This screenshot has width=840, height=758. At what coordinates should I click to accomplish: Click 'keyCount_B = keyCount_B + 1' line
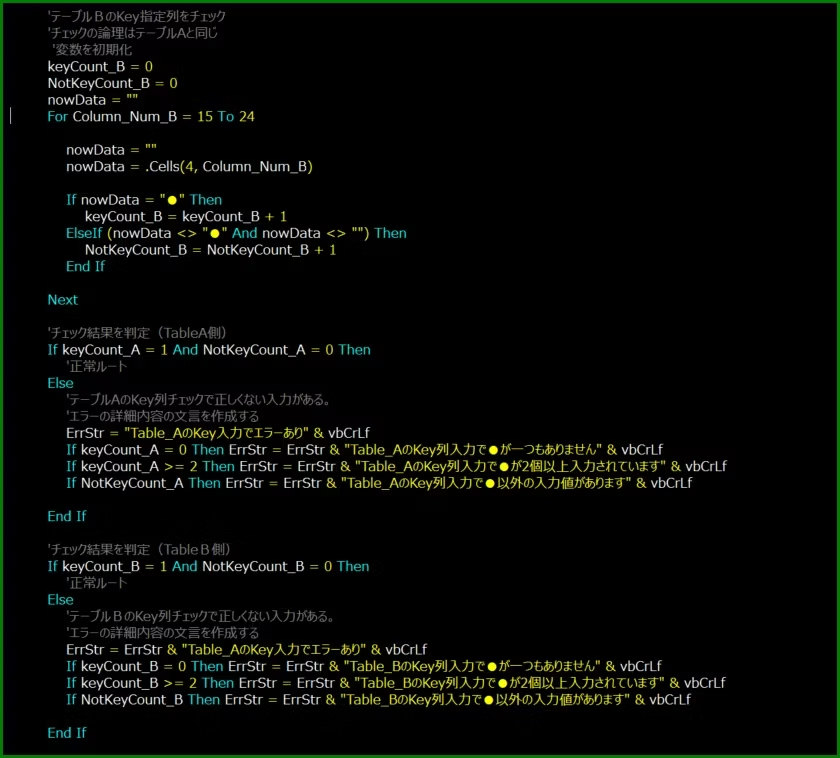click(x=186, y=216)
